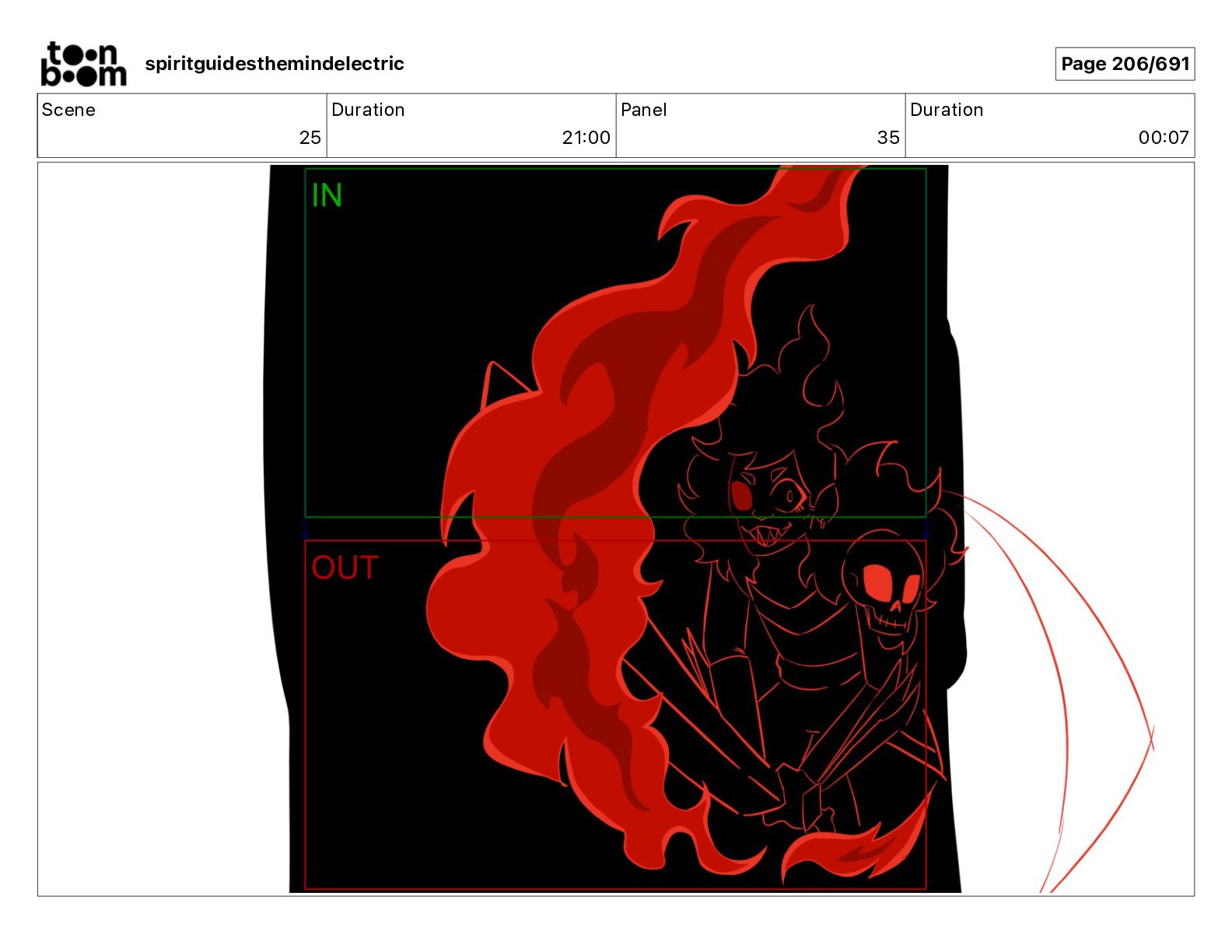Image resolution: width=1232 pixels, height=952 pixels.
Task: Click the storyboard panel artwork thumbnail
Action: 616,529
